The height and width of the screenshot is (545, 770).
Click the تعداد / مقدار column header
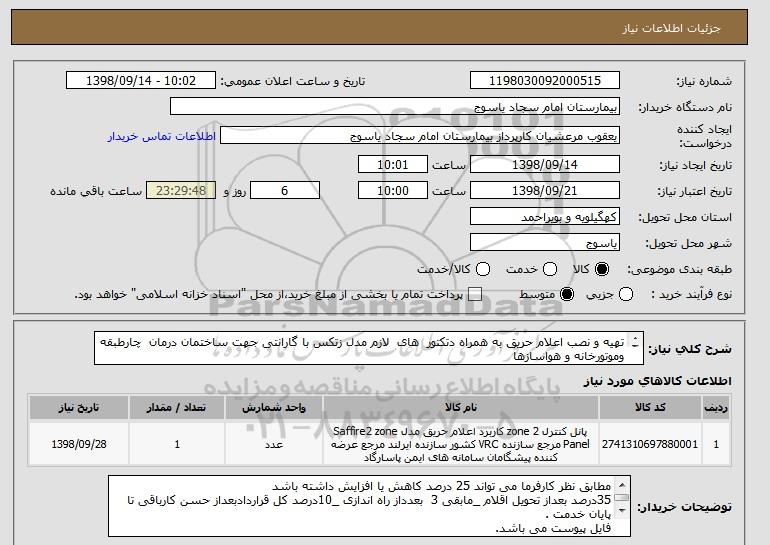tap(177, 408)
